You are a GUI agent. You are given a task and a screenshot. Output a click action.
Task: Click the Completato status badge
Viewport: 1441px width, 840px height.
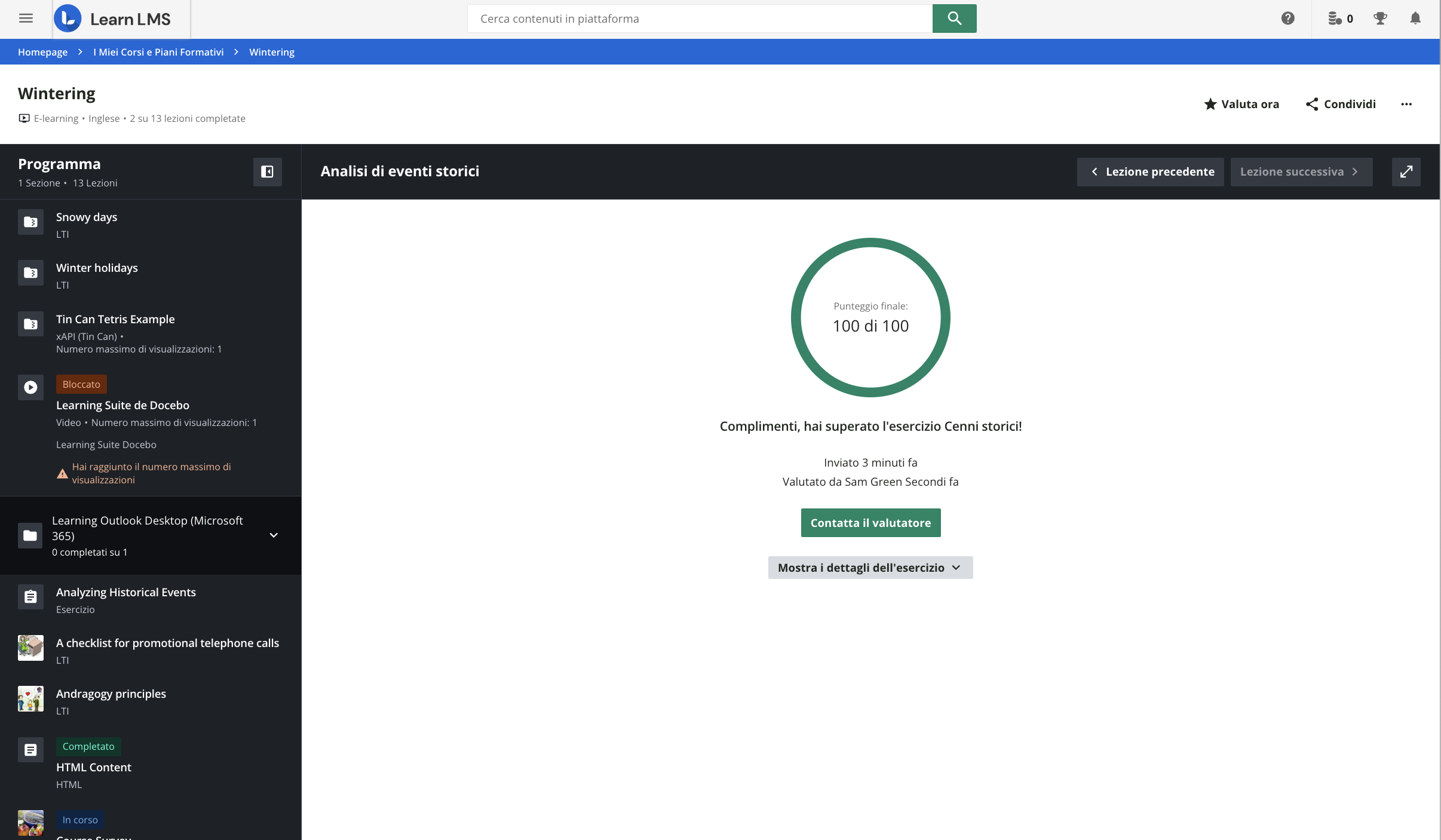pyautogui.click(x=88, y=746)
